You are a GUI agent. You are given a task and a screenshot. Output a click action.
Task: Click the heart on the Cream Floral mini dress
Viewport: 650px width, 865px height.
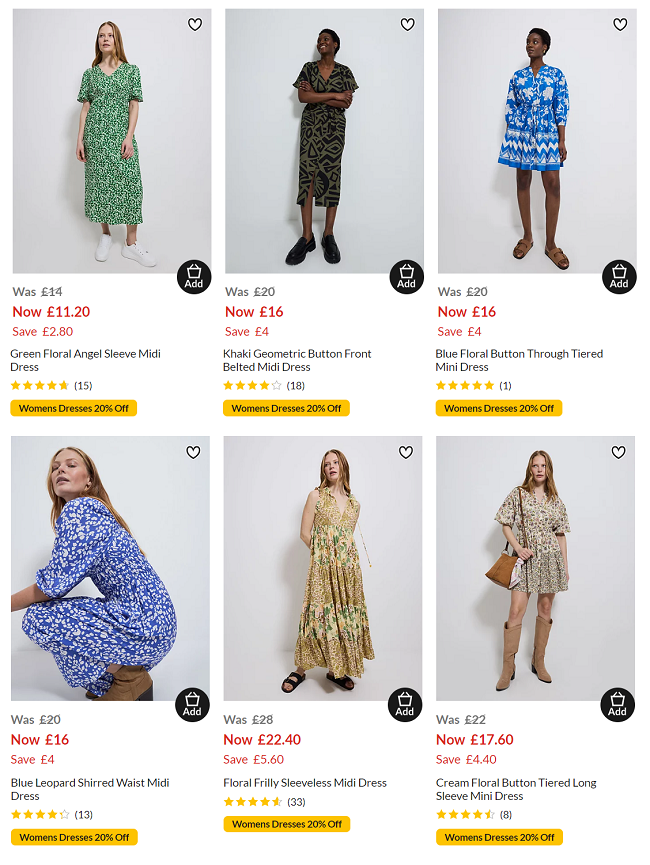click(x=620, y=452)
